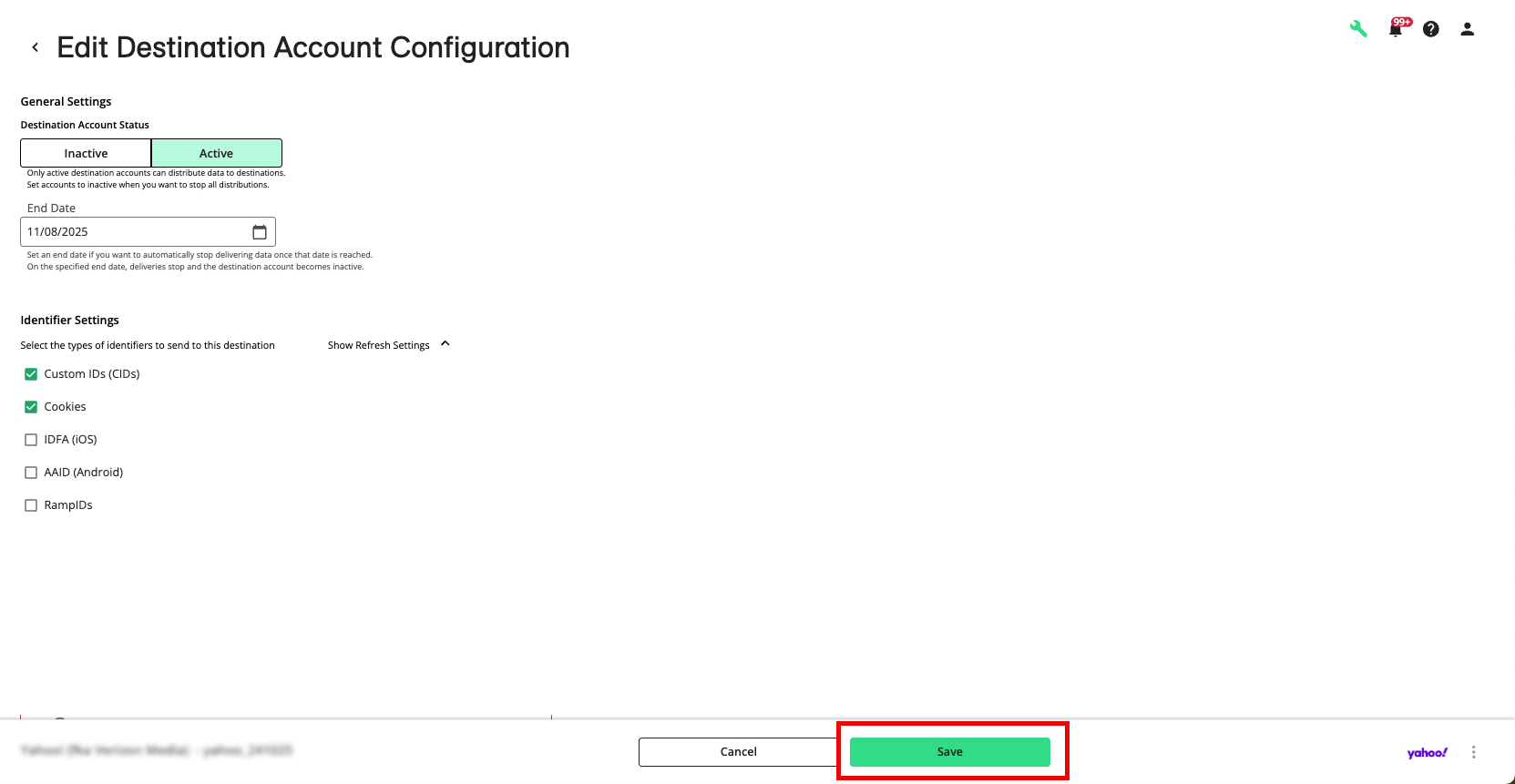Enable the IDFA (iOS) checkbox

pyautogui.click(x=31, y=440)
